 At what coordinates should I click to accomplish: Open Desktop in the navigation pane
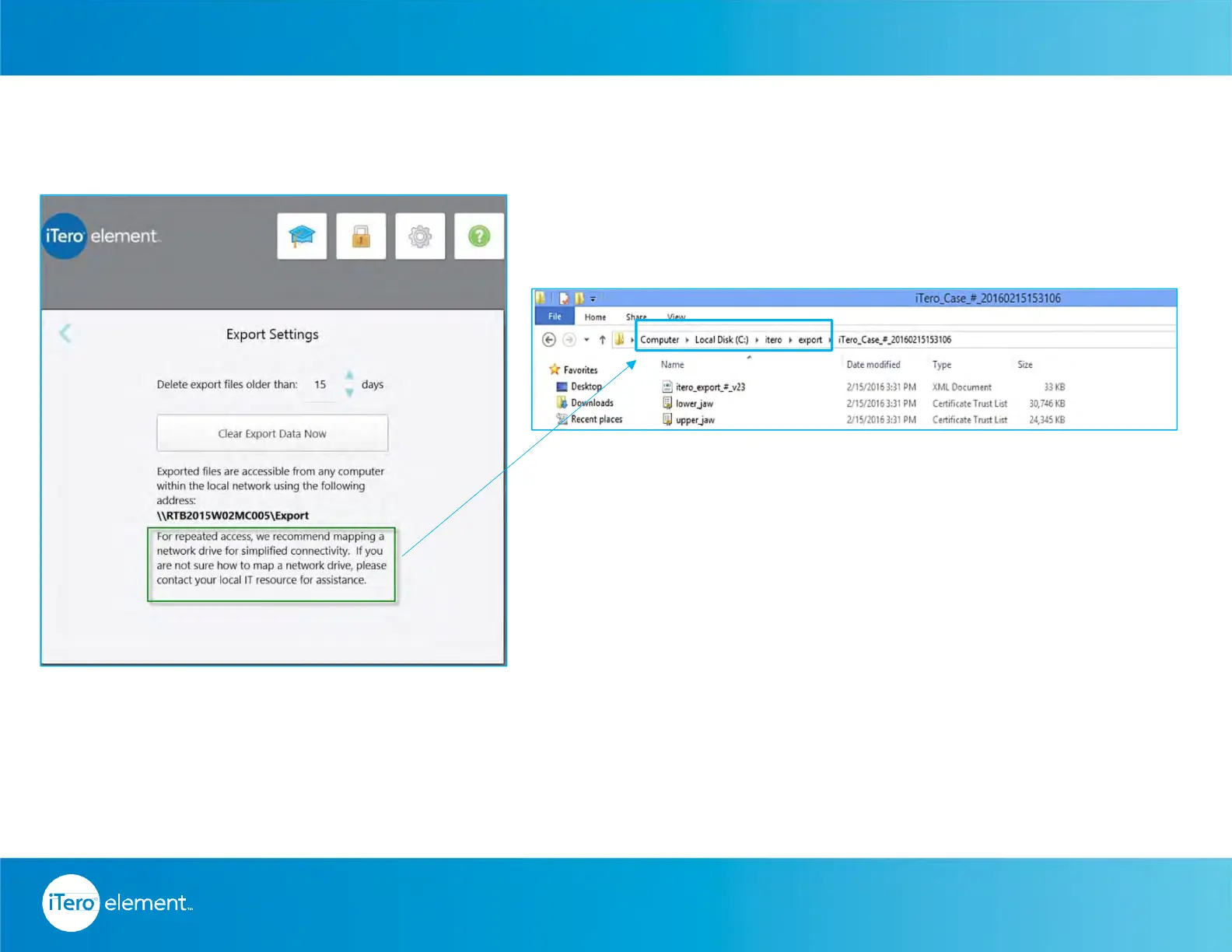[586, 387]
